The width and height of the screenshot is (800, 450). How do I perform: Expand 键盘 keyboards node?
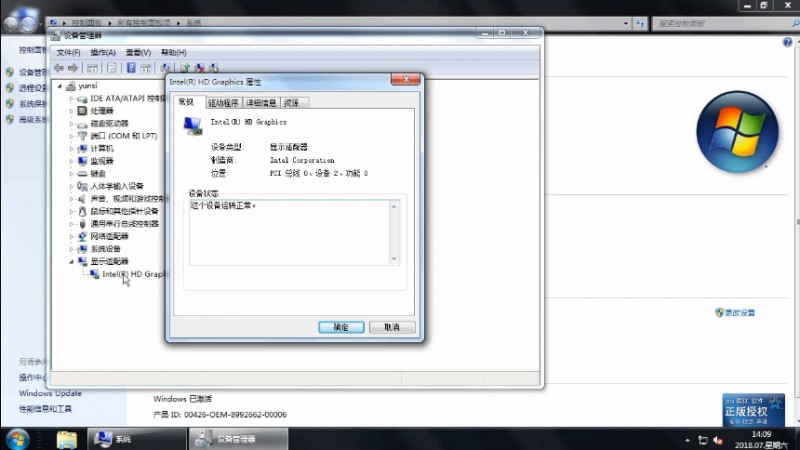coord(71,173)
